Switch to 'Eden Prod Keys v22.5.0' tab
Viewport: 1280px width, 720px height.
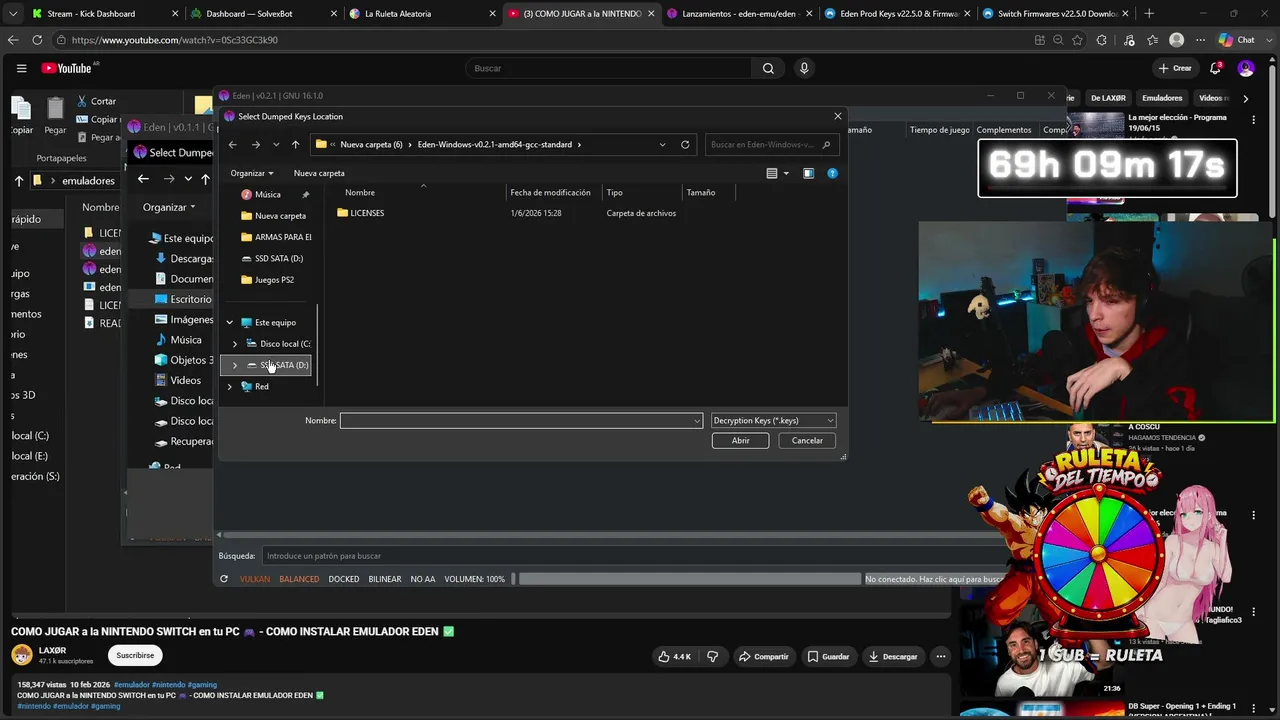click(897, 14)
